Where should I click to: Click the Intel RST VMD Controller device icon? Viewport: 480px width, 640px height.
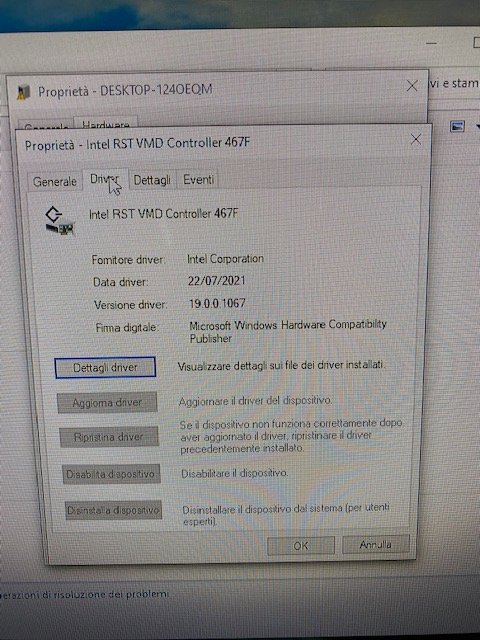pos(59,221)
